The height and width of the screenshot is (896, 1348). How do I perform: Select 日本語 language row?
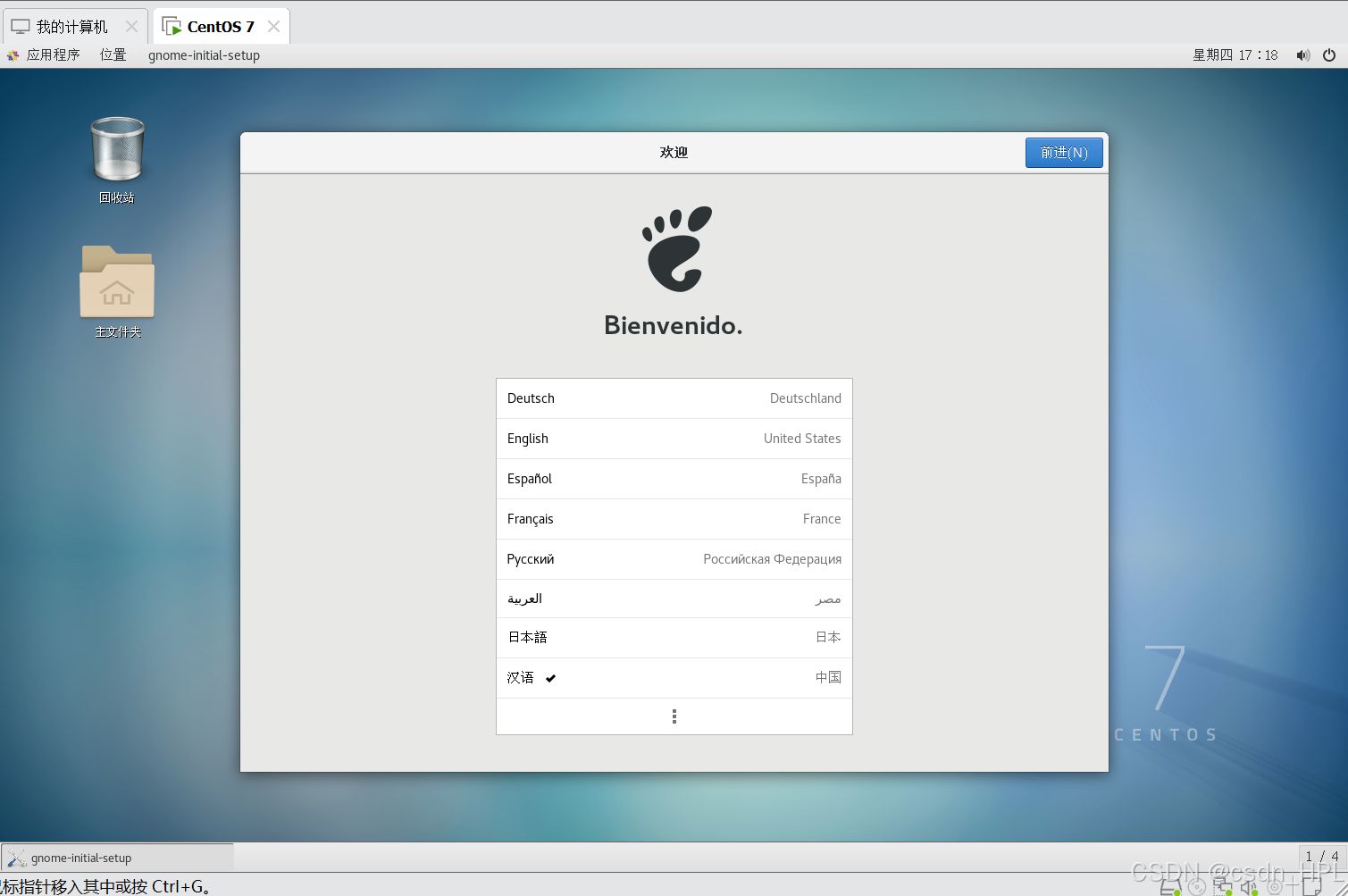click(x=674, y=638)
